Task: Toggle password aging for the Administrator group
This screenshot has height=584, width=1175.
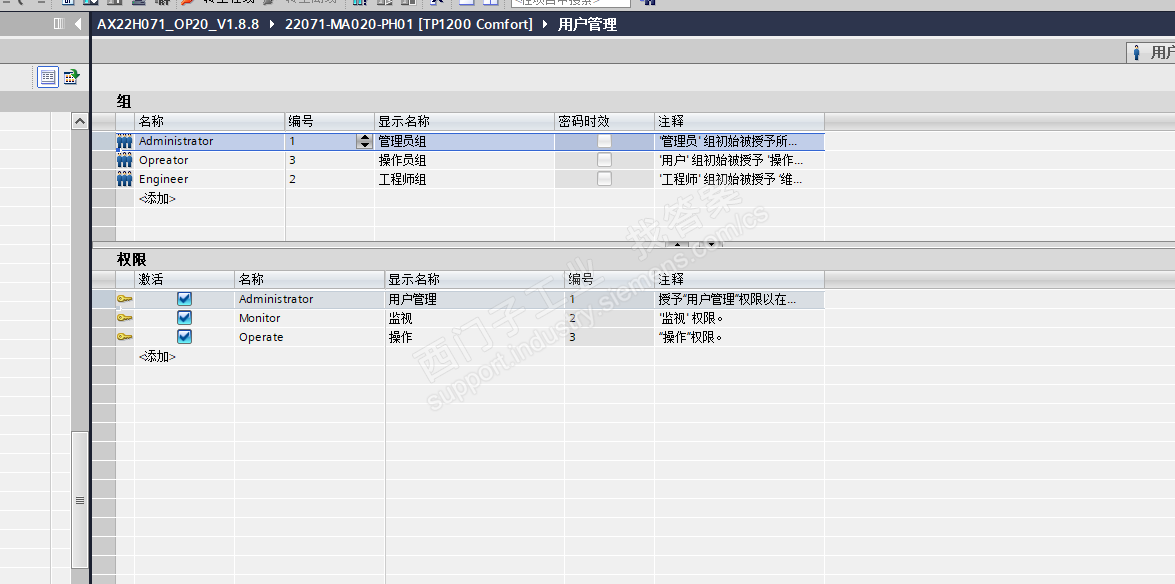Action: point(604,141)
